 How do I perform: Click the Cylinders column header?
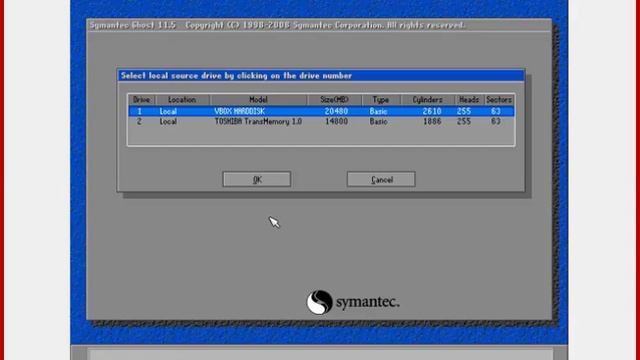coord(427,100)
